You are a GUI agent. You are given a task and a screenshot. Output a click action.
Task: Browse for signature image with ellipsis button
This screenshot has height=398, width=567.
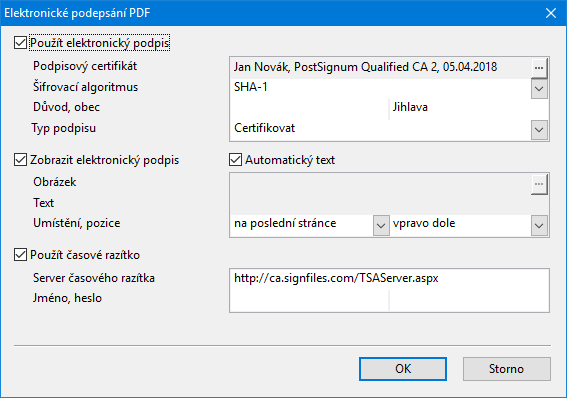coord(539,184)
